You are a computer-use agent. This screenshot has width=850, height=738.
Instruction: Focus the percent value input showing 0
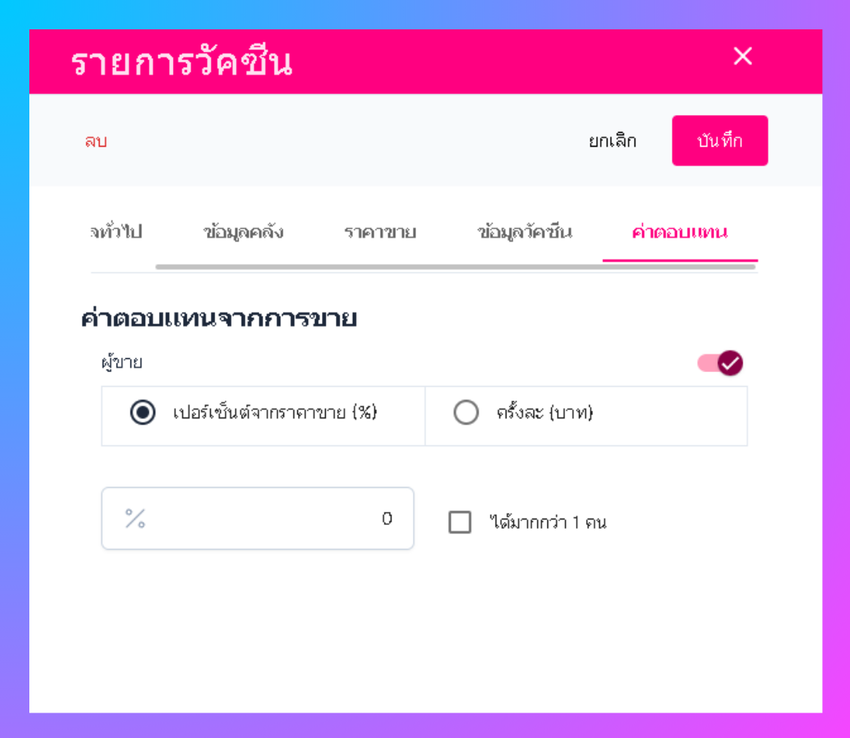click(257, 518)
